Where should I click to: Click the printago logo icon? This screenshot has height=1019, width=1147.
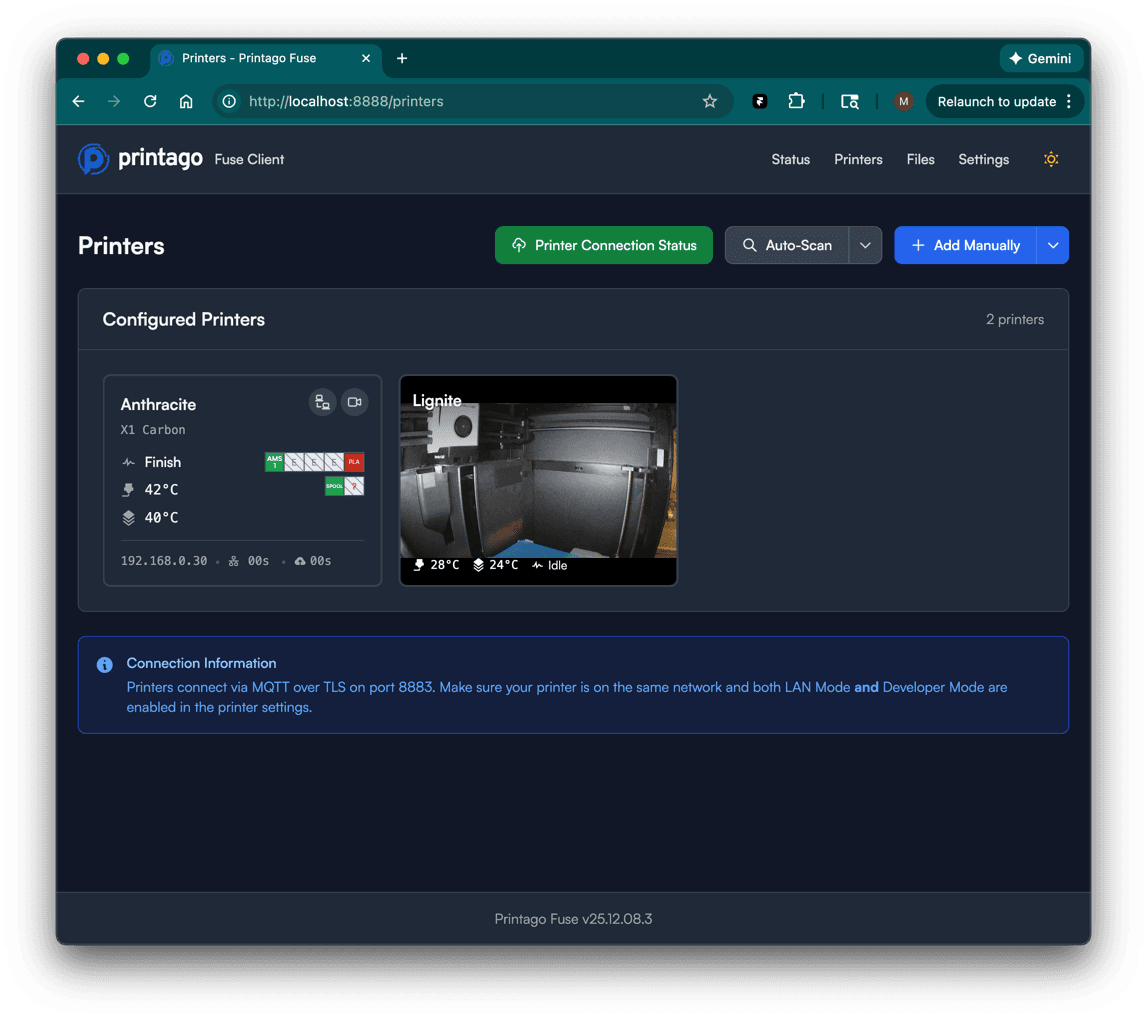94,159
